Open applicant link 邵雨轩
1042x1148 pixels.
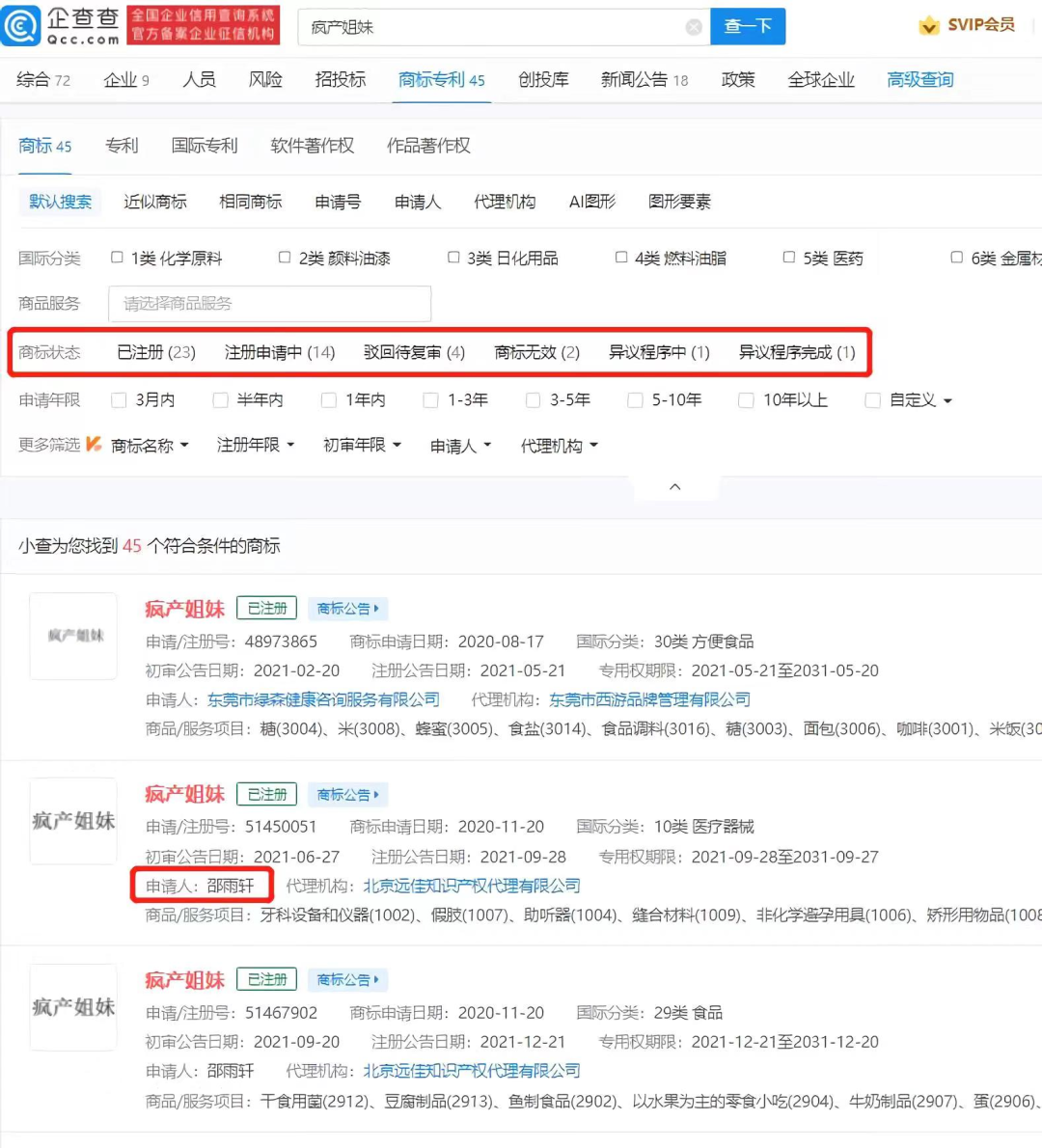click(x=230, y=885)
